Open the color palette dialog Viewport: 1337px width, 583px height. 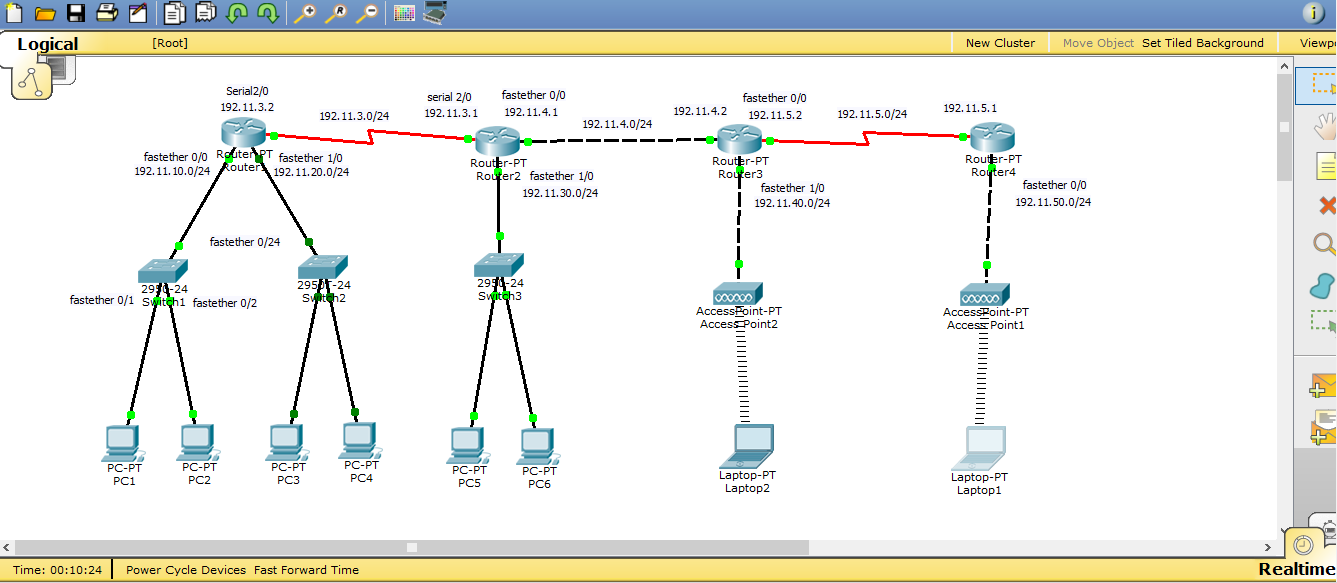click(403, 13)
